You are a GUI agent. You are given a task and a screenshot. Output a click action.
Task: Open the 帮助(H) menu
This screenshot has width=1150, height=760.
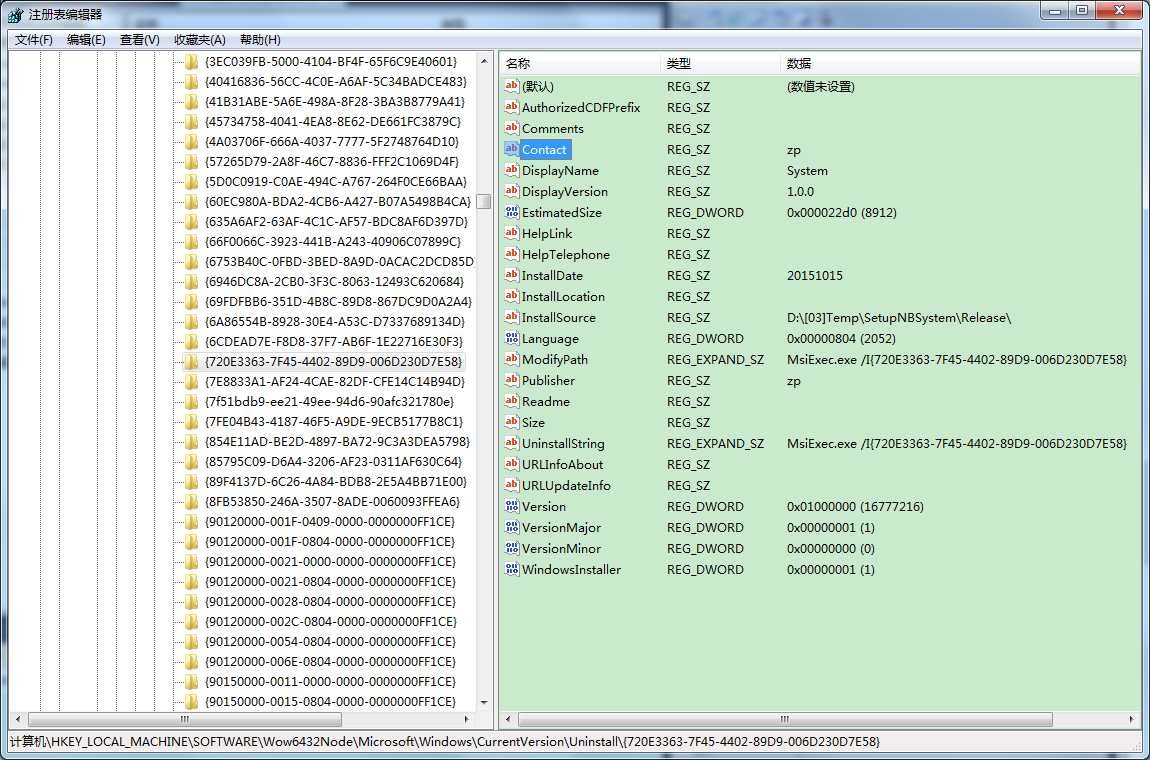pos(260,40)
